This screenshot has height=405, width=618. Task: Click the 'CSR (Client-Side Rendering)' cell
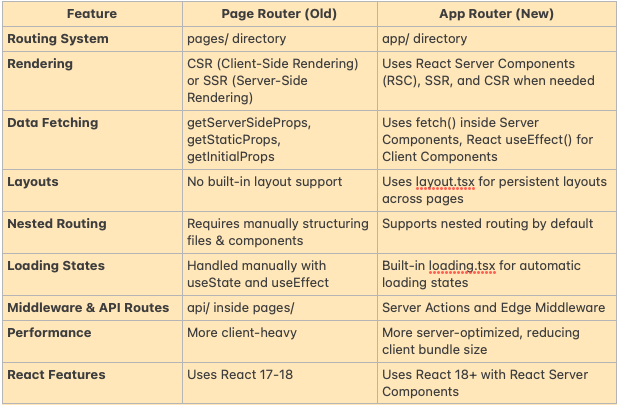(x=279, y=81)
